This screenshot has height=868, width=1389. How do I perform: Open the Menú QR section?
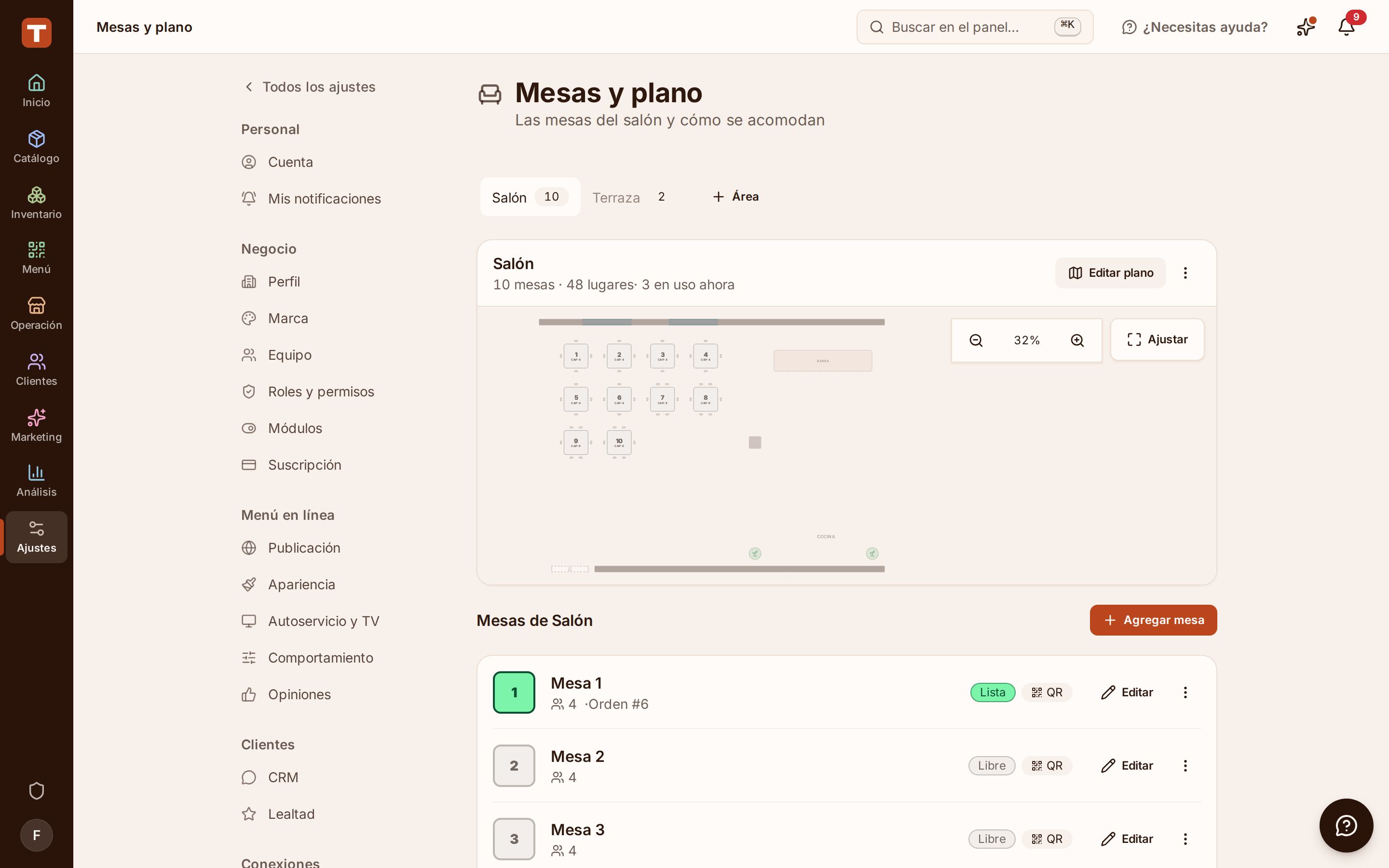[36, 258]
